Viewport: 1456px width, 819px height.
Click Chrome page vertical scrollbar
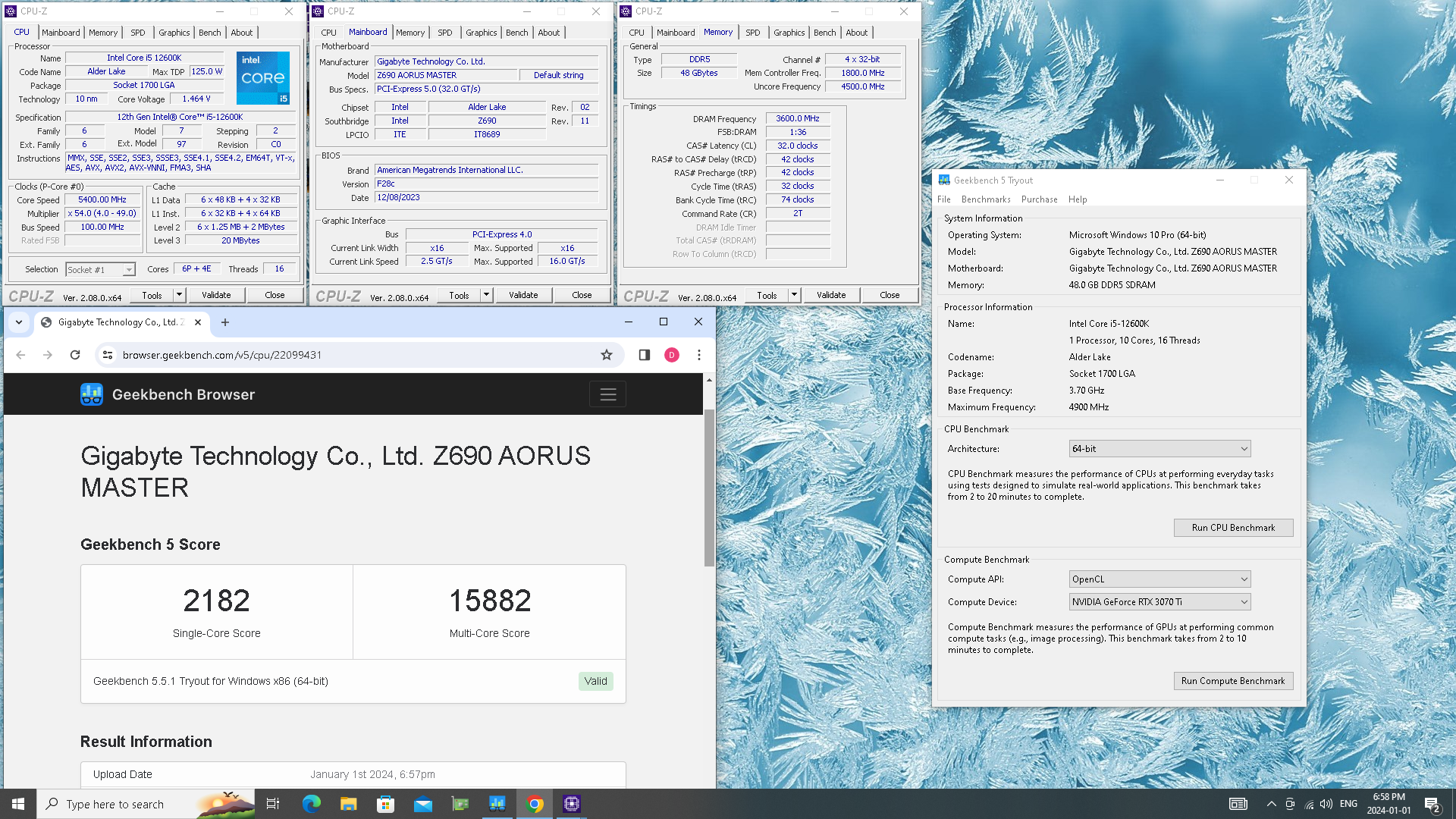[x=709, y=488]
